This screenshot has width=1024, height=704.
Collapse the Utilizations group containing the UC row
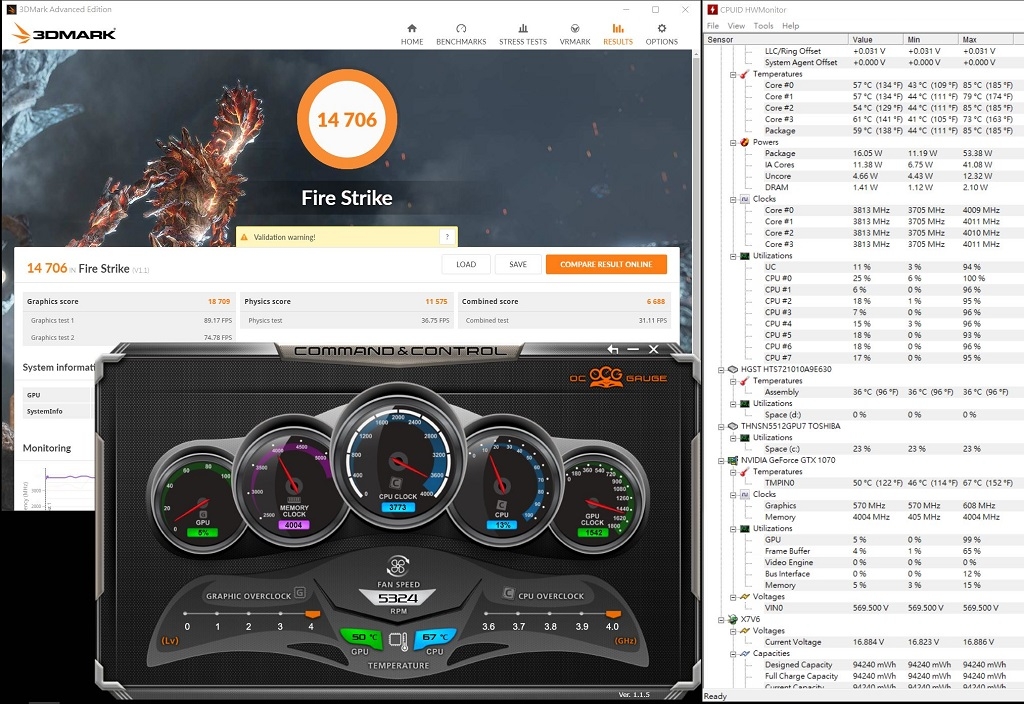click(733, 256)
